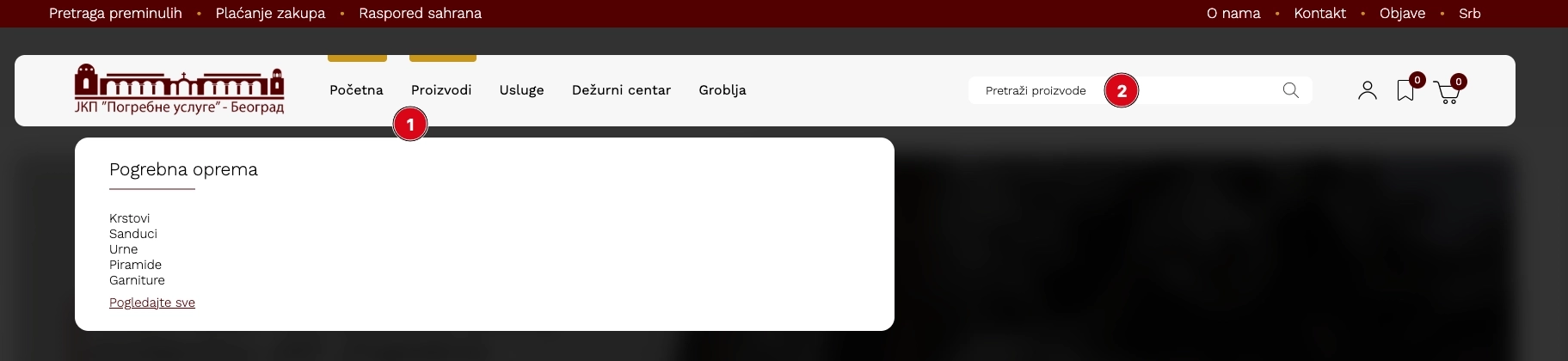This screenshot has height=361, width=1568.
Task: Open the Proizvodi dropdown menu
Action: tap(441, 90)
